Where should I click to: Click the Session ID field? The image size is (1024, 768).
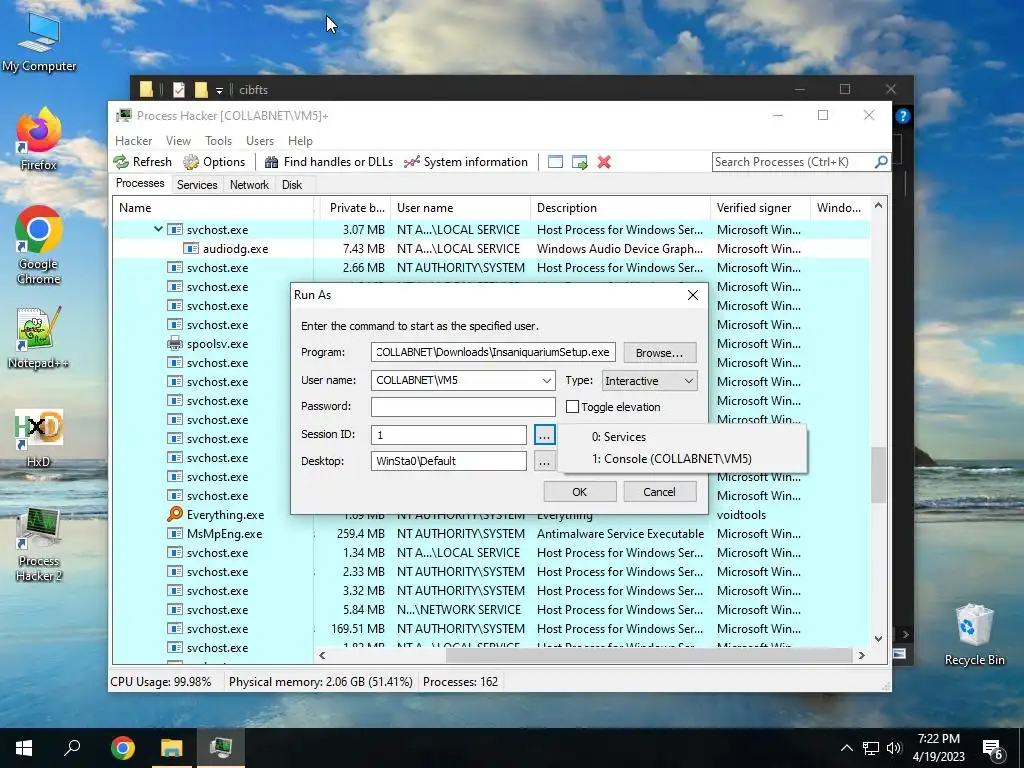tap(449, 434)
